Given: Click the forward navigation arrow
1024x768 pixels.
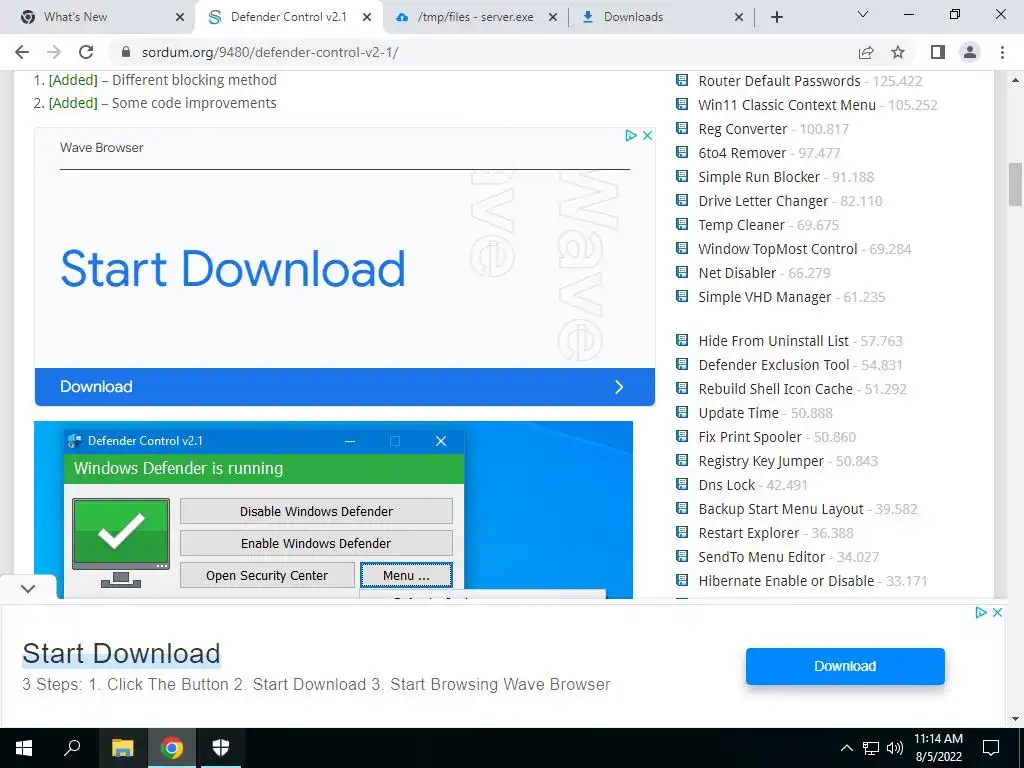Looking at the screenshot, I should [54, 52].
